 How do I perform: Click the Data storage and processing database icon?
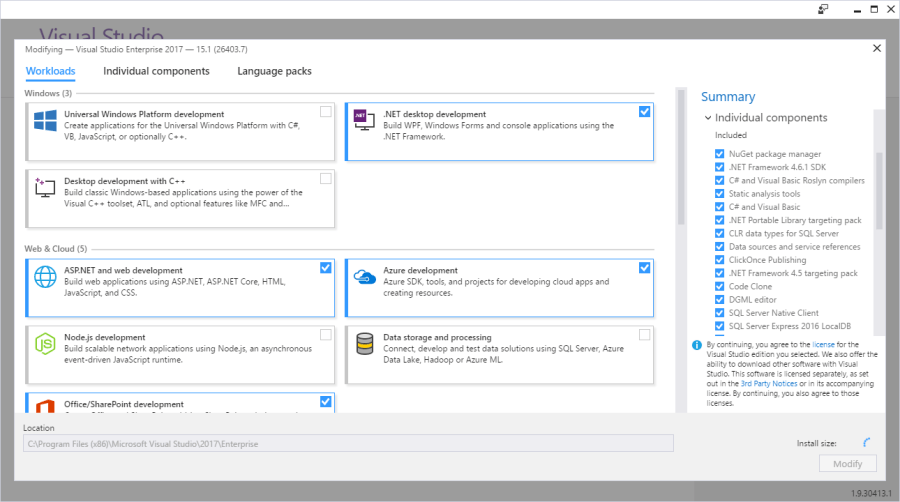click(x=364, y=344)
